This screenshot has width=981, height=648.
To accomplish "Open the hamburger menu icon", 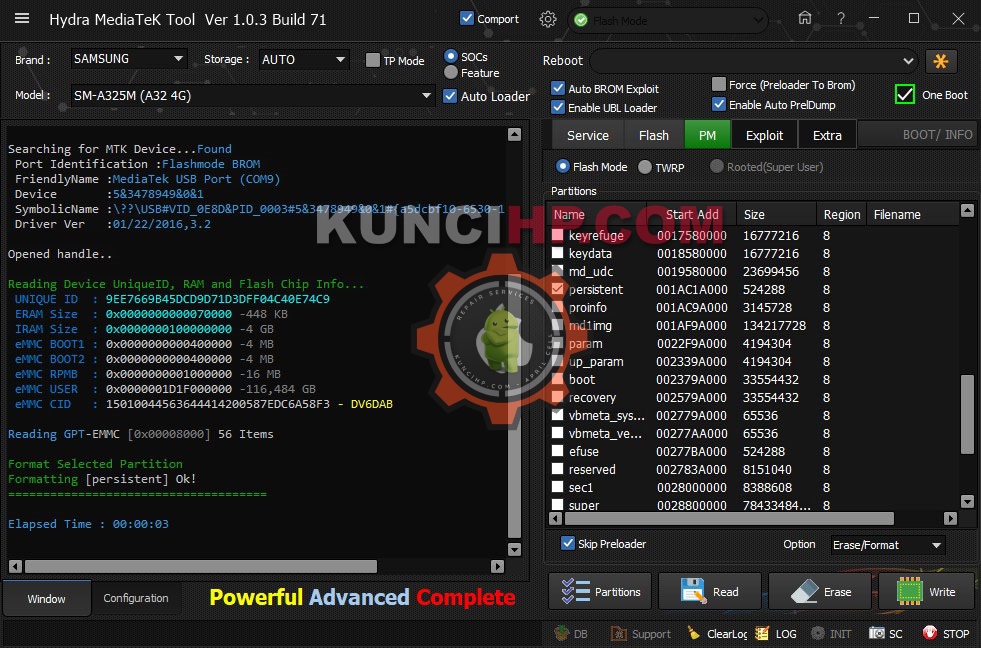I will pyautogui.click(x=22, y=19).
